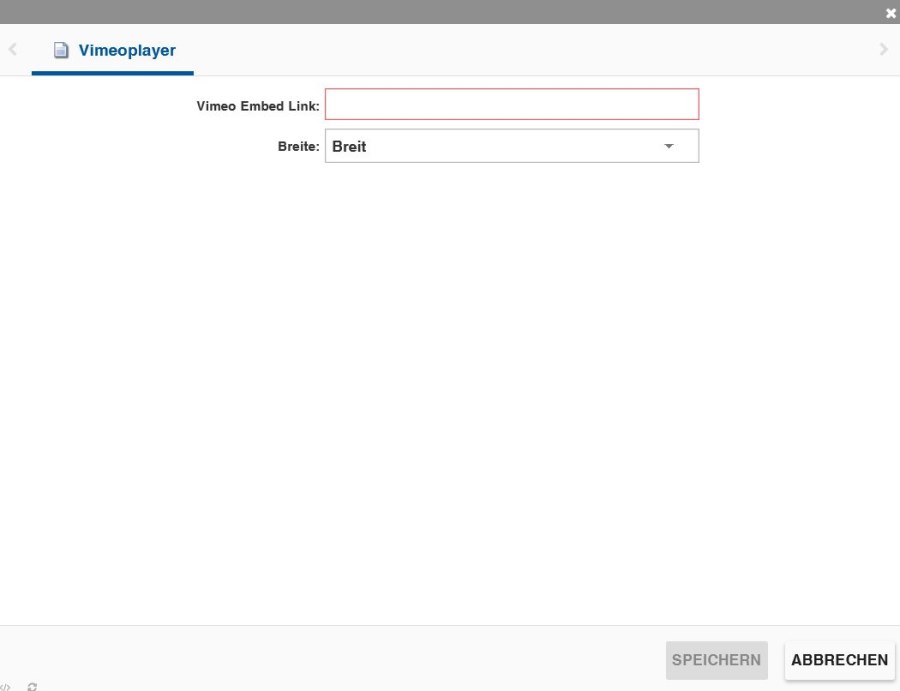
Task: Open the Vimeoplayer tab
Action: [x=112, y=51]
